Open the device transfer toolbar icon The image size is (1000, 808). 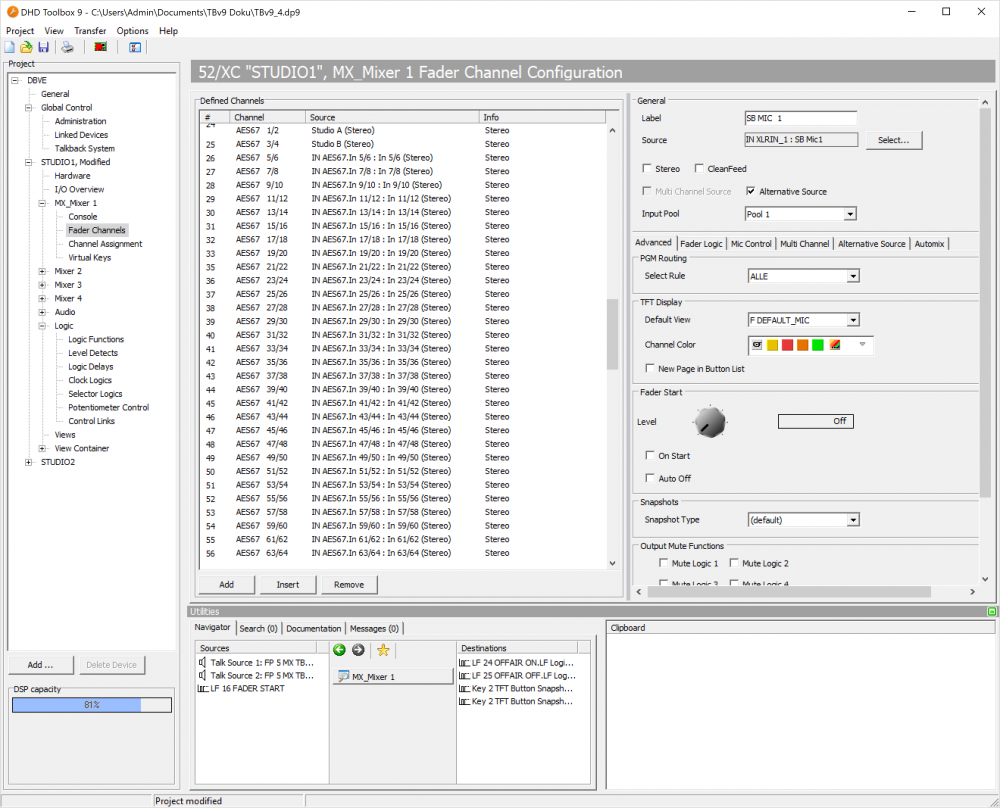(100, 47)
